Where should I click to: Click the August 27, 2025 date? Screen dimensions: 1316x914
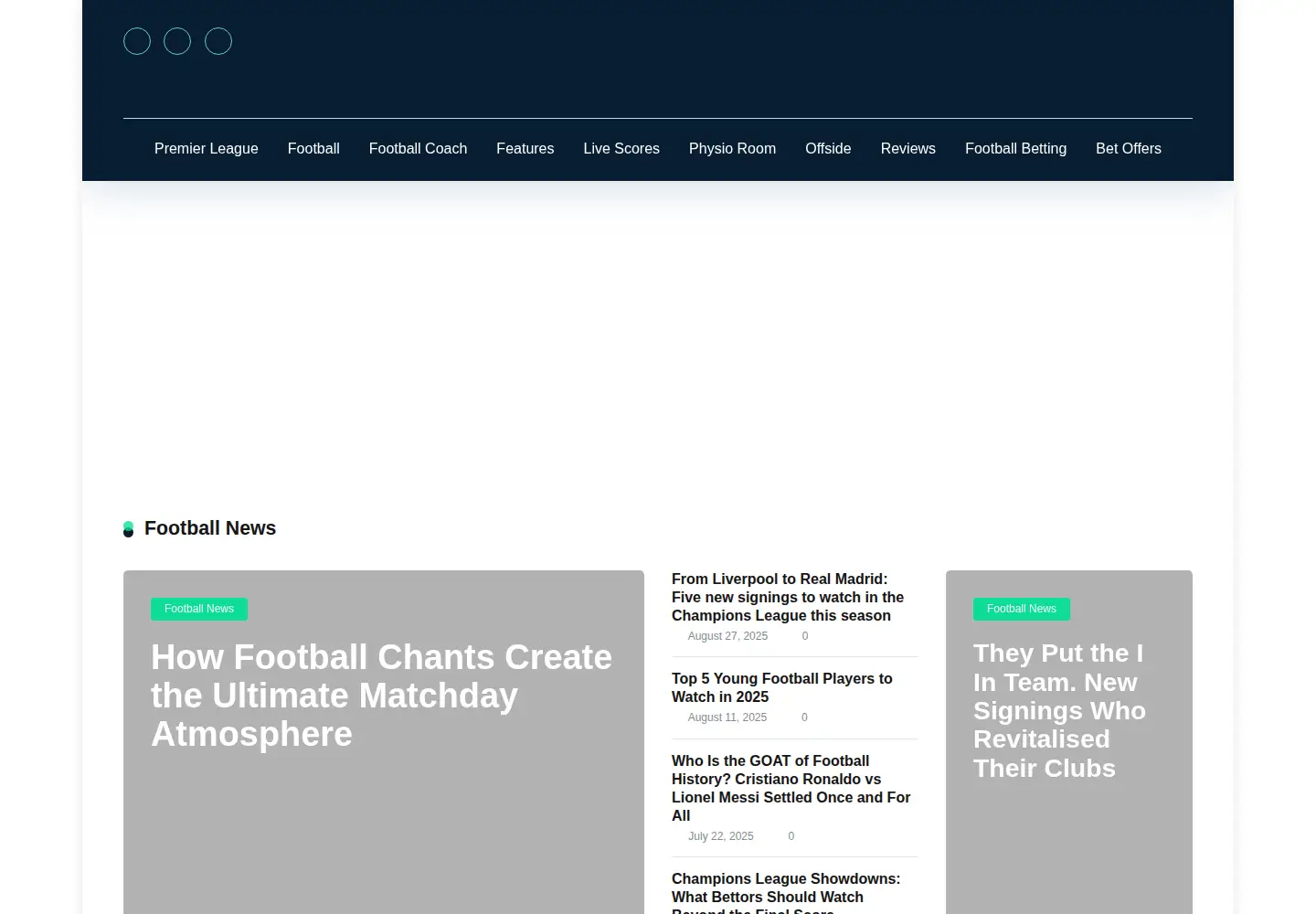pos(727,636)
